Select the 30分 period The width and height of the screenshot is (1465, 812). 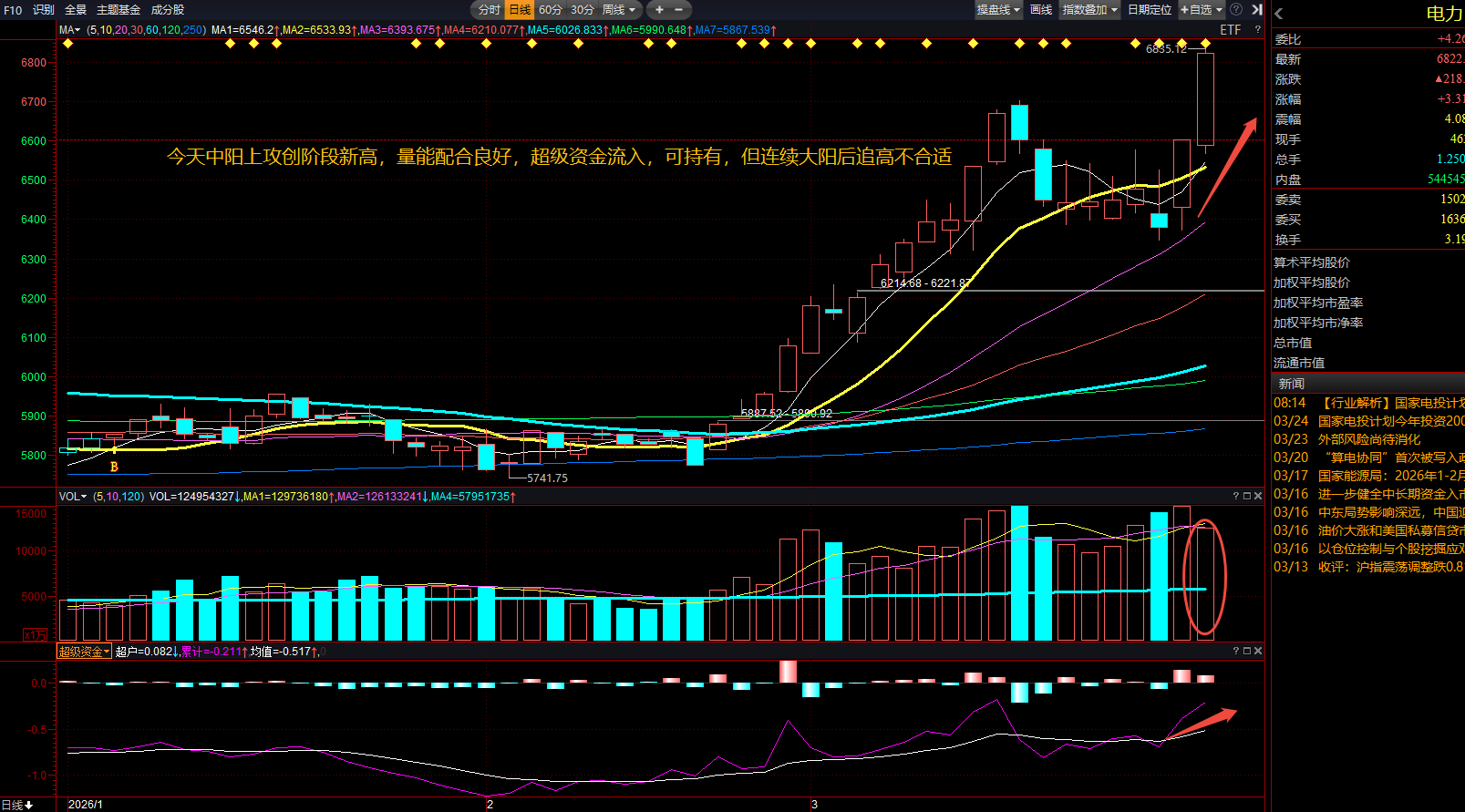(583, 10)
